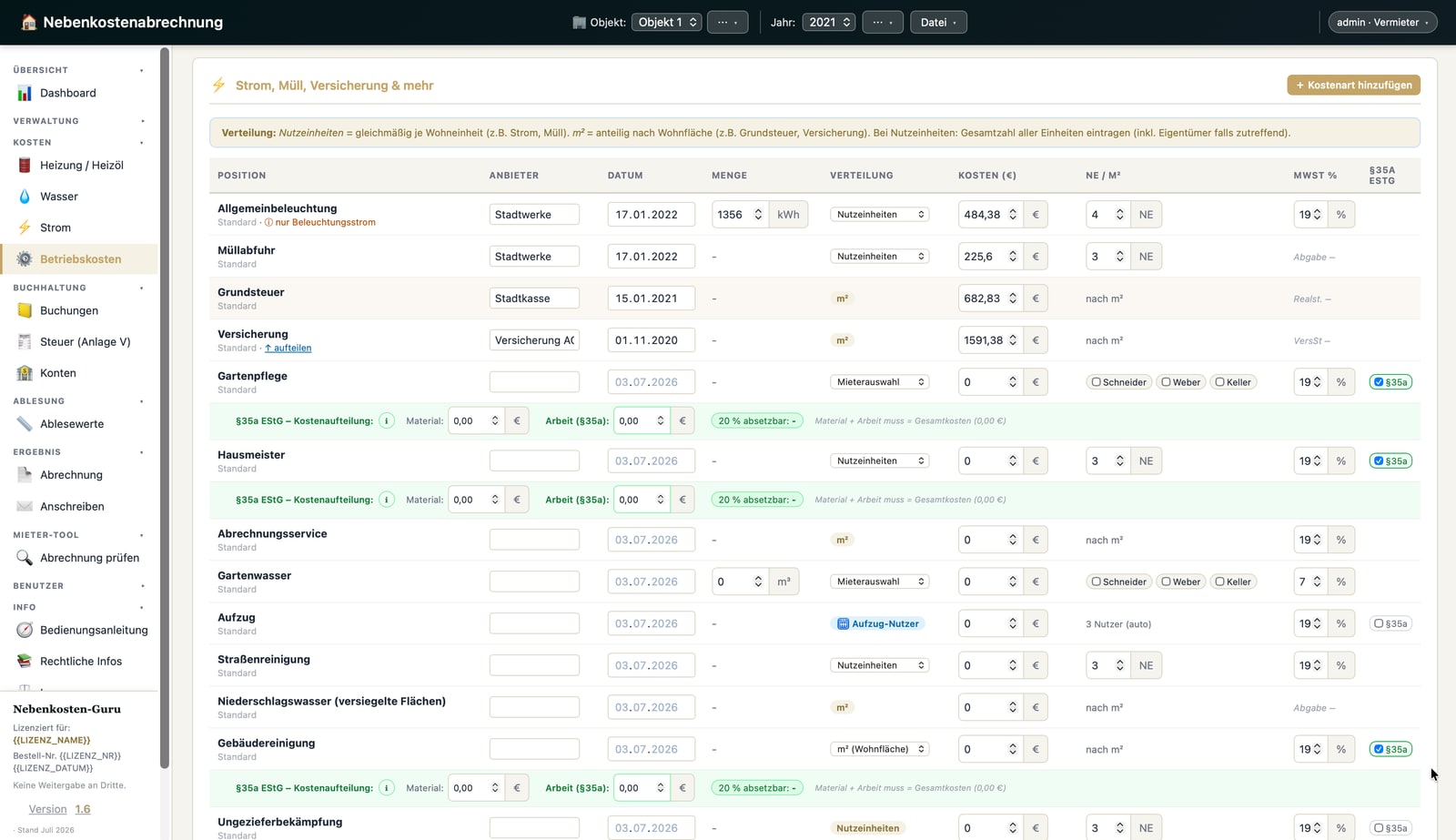
Task: Click Menge stepper for Allgemeinbeleuchtung
Action: tap(758, 215)
